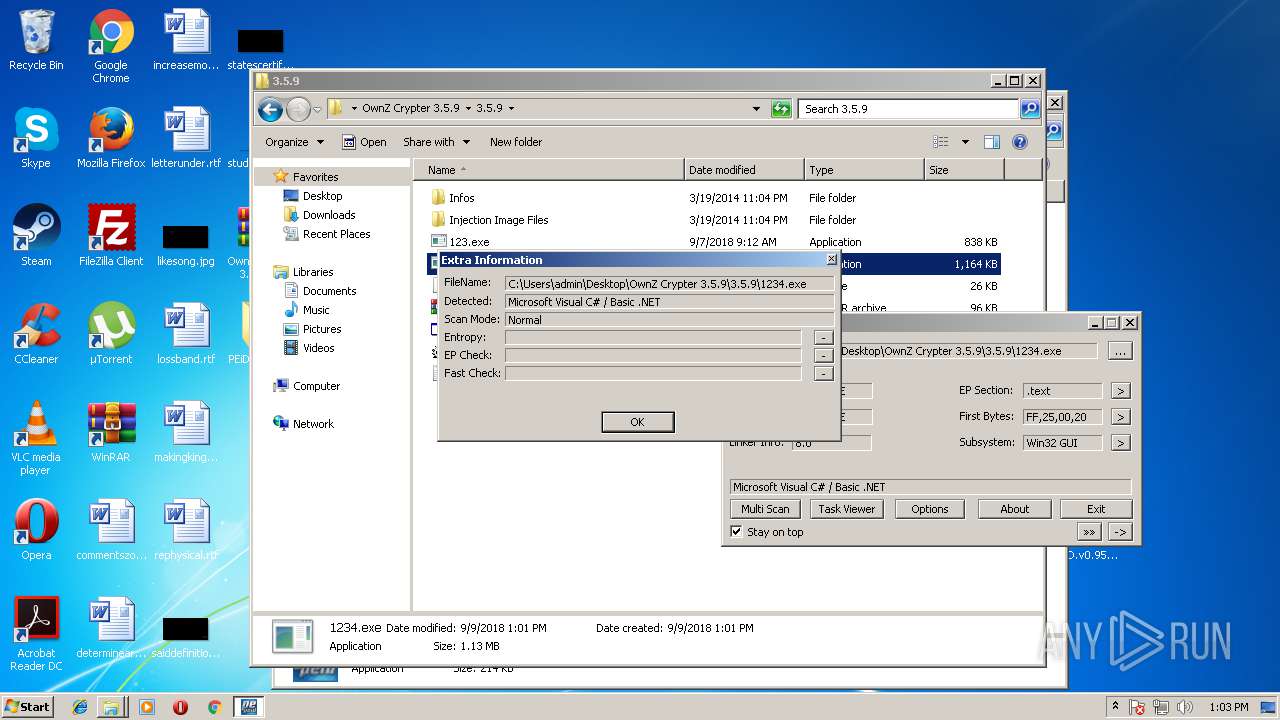
Task: Open the Skype desktop shortcut
Action: coord(36,138)
